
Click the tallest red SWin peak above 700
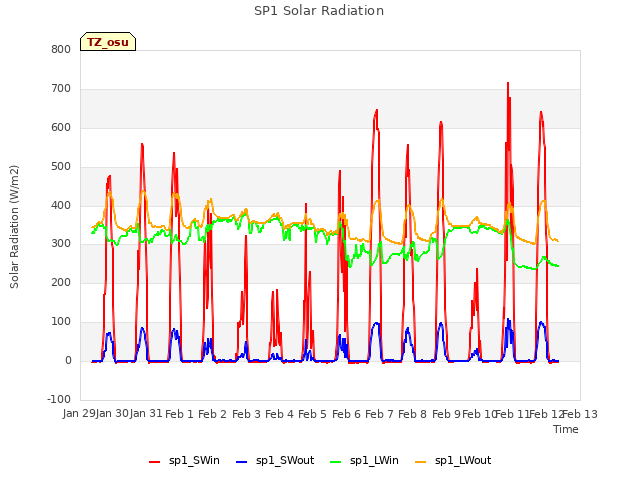pos(508,84)
